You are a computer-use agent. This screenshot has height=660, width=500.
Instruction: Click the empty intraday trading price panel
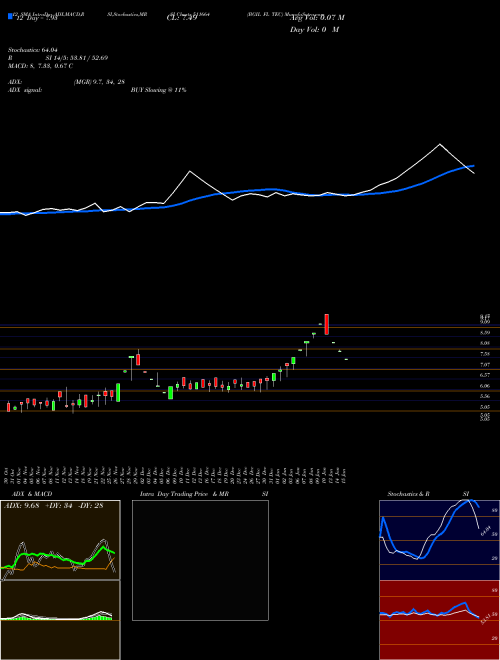coord(200,560)
